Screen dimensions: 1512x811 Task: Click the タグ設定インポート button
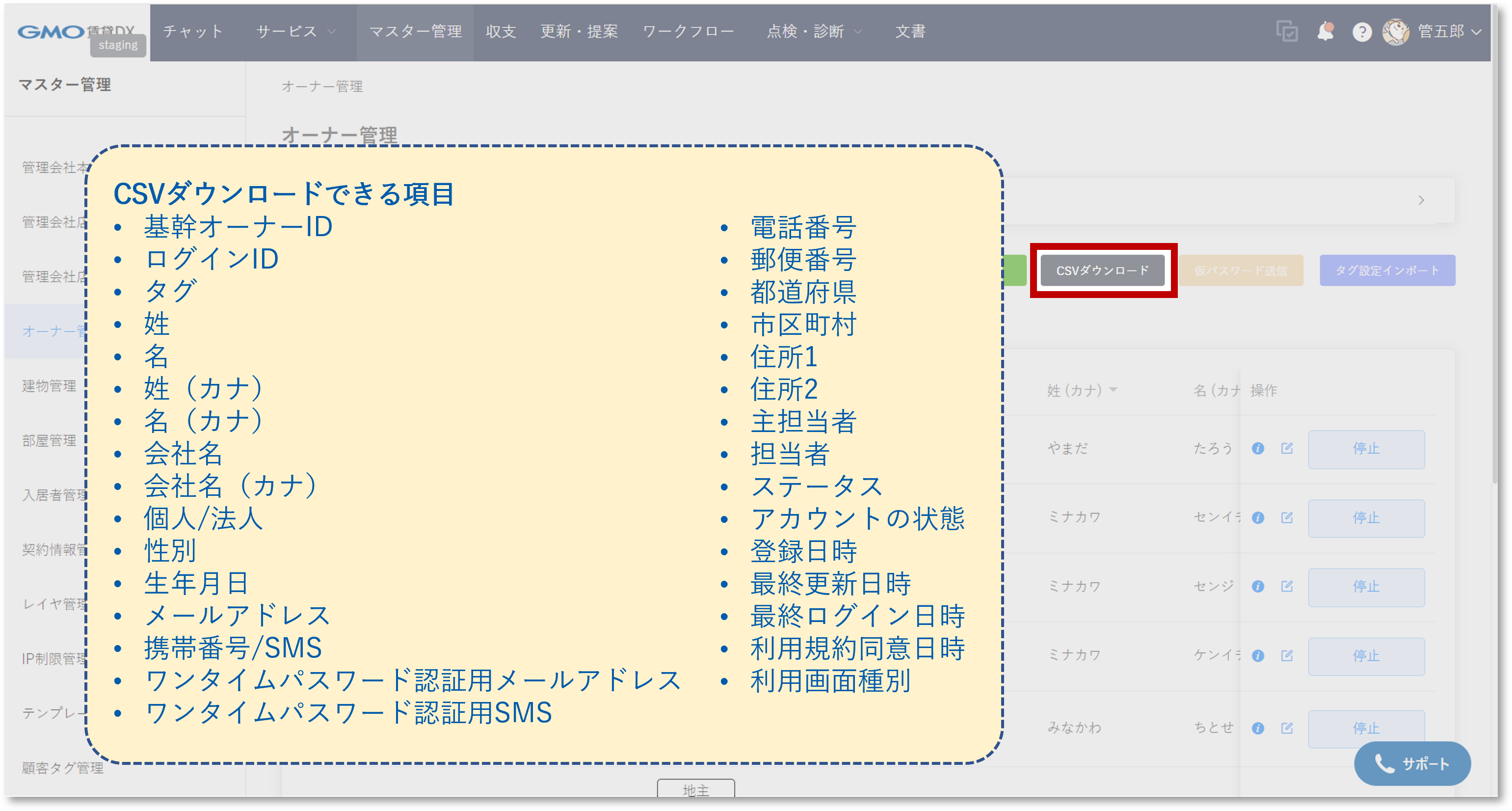[x=1387, y=270]
